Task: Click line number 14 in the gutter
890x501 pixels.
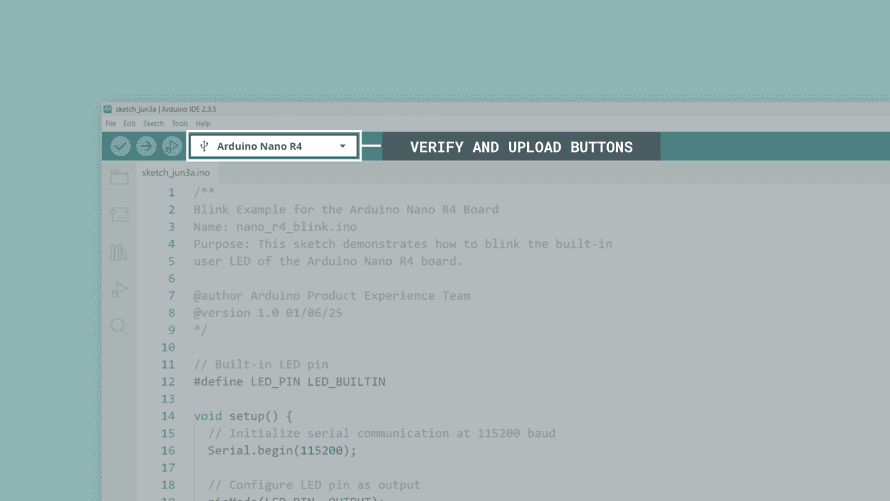Action: point(168,416)
